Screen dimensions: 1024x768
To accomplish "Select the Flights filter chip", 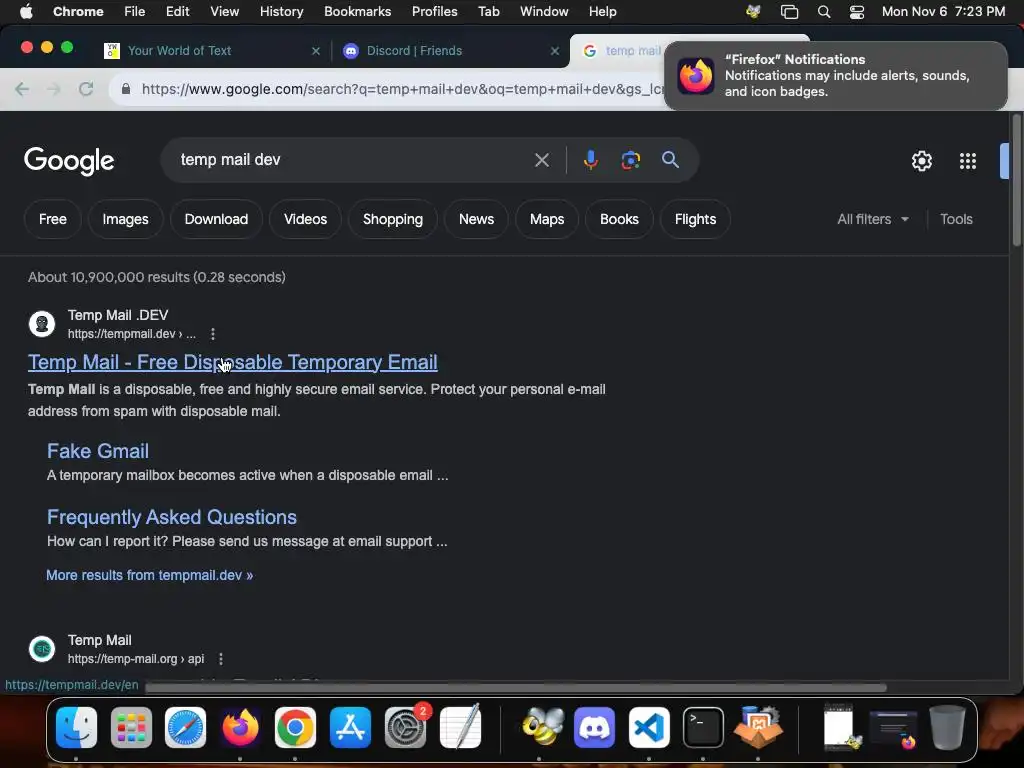I will [x=695, y=219].
